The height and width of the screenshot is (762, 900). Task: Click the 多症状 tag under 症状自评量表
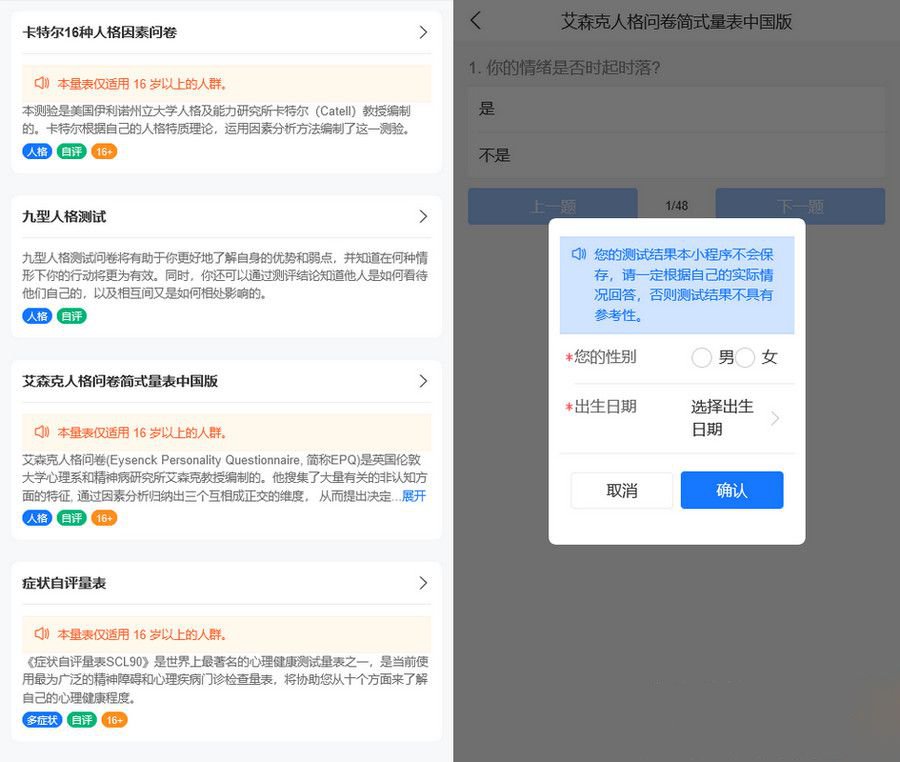[41, 719]
